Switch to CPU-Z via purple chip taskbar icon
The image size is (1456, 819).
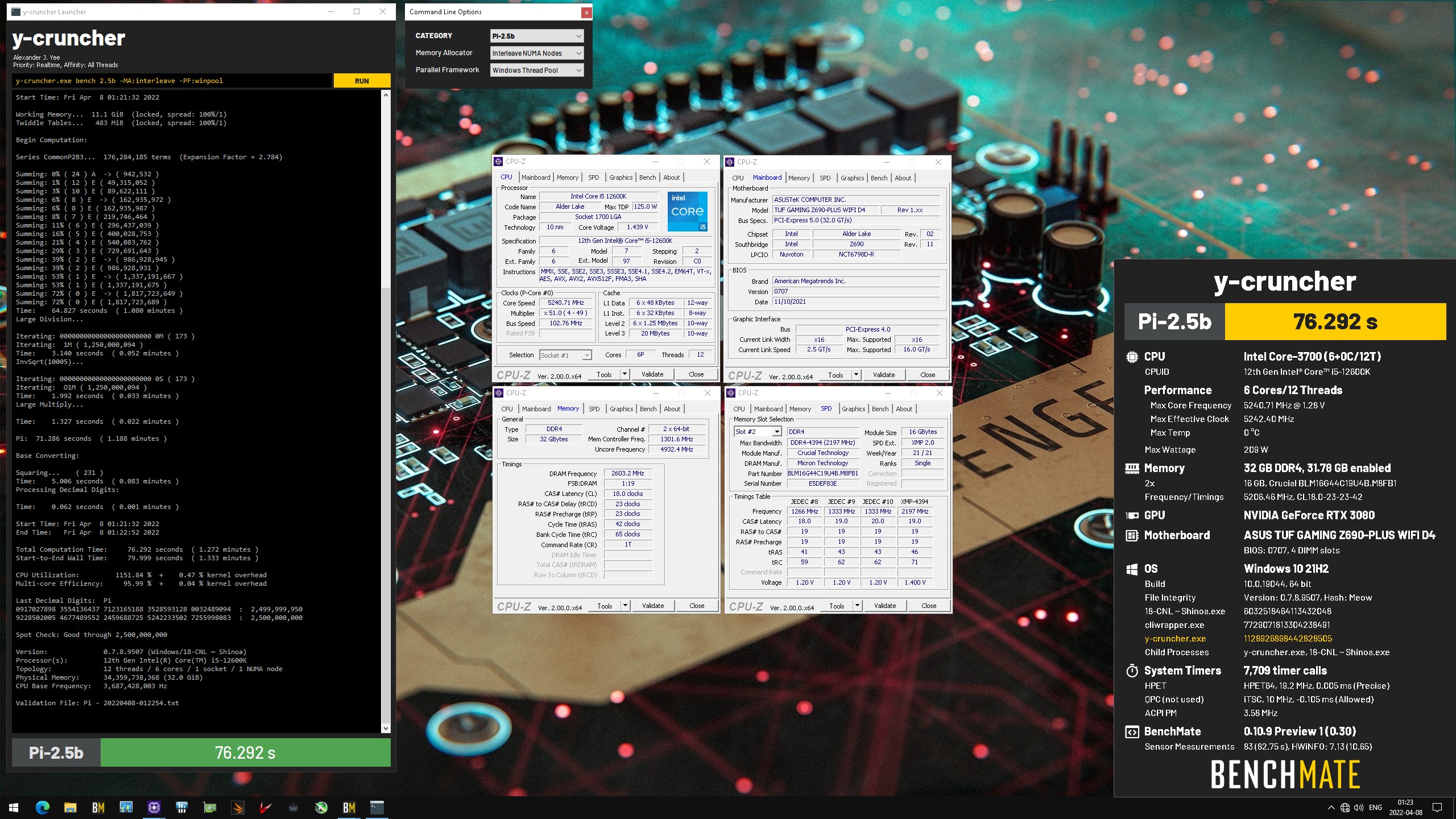coord(154,807)
